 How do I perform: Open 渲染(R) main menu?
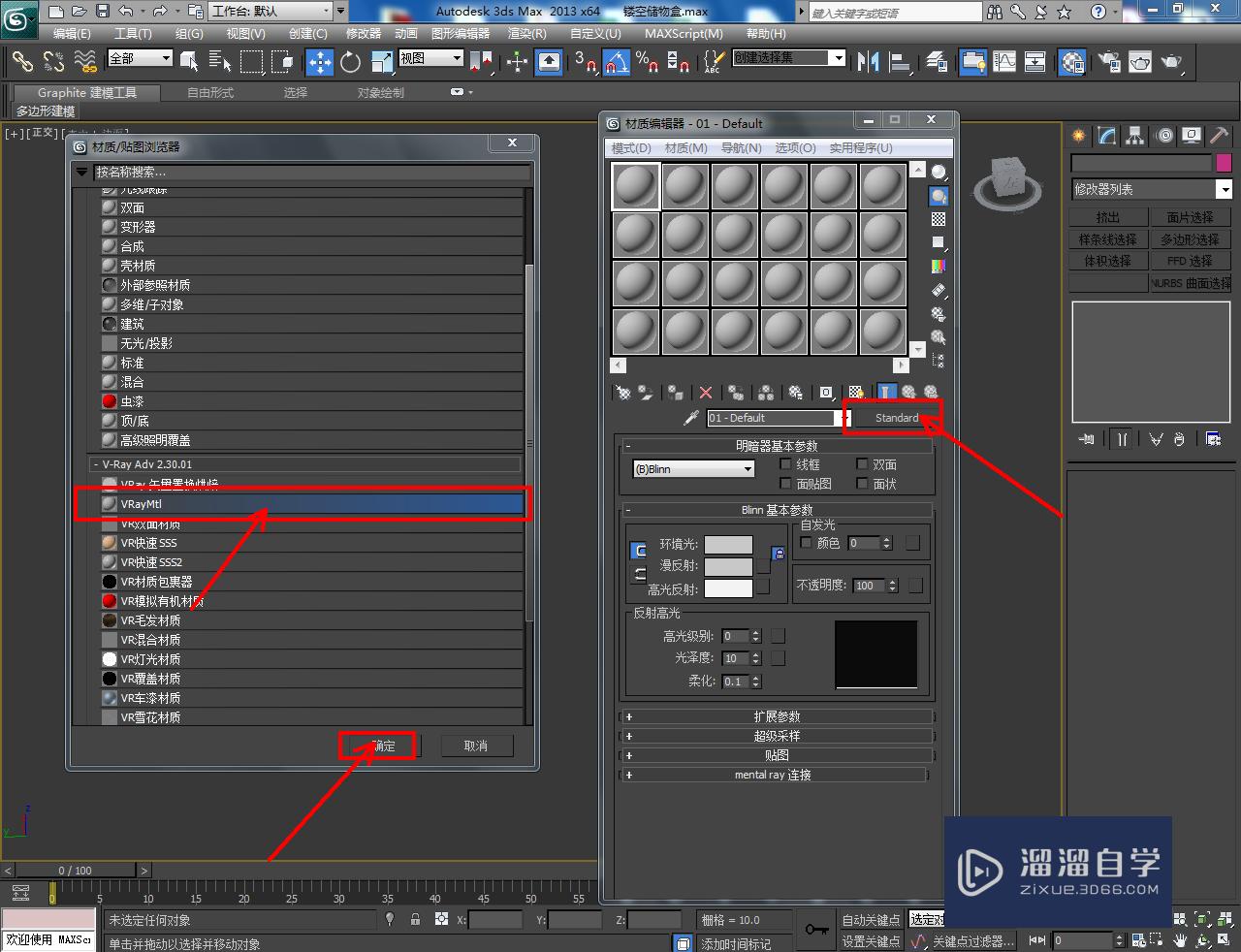(527, 33)
